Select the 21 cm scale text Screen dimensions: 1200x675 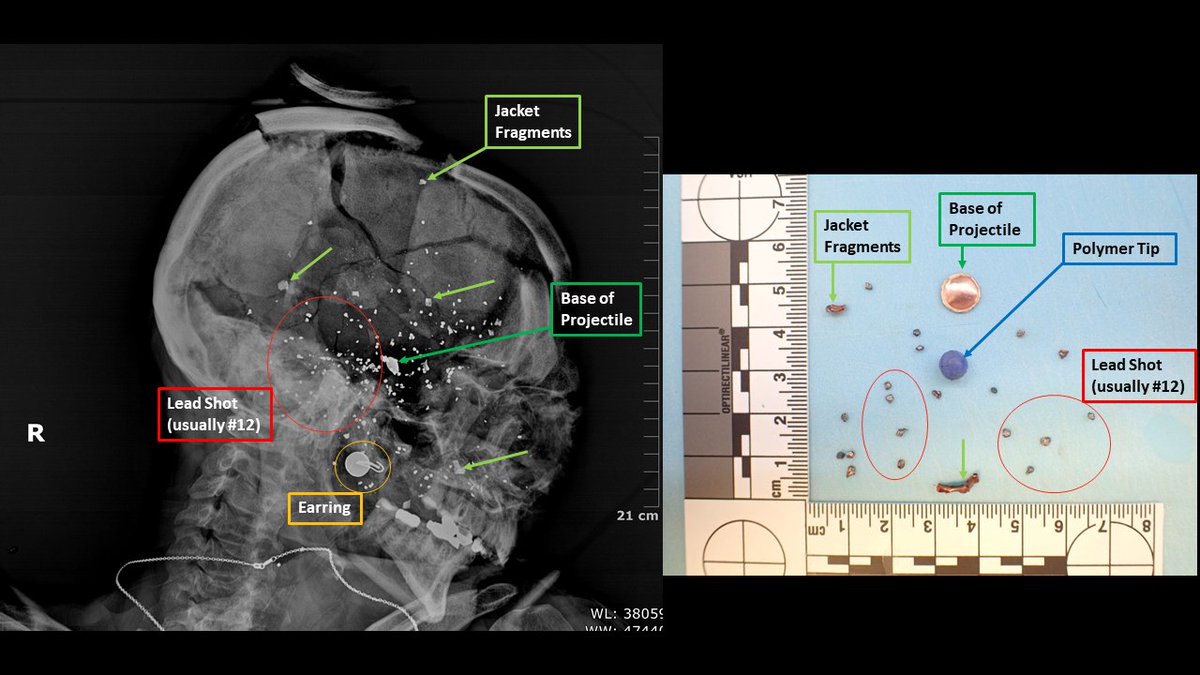pyautogui.click(x=636, y=515)
